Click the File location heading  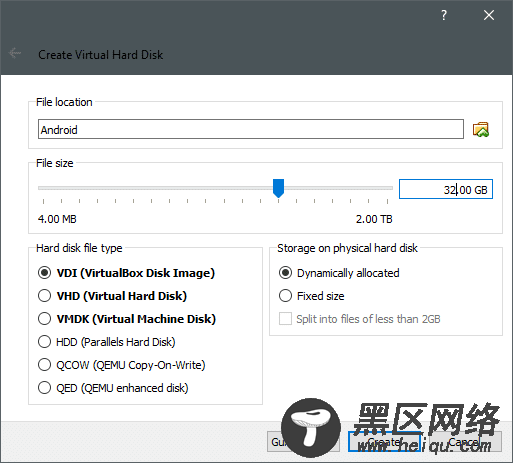[x=64, y=102]
